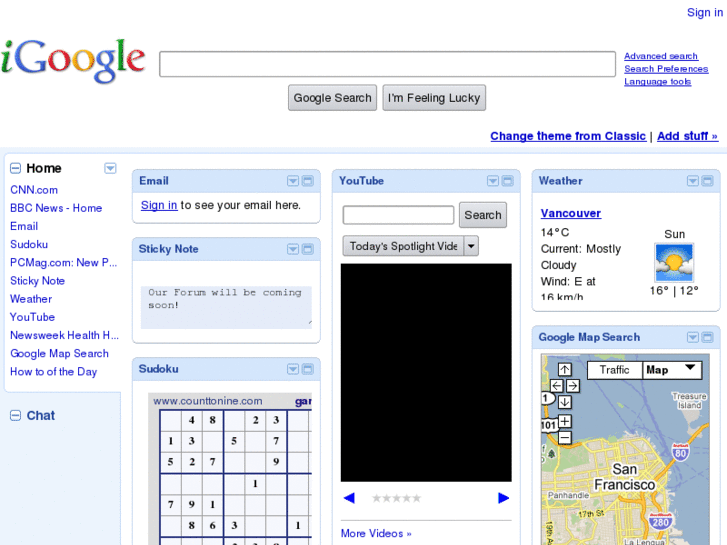
Task: Collapse the Chat section
Action: (15, 416)
